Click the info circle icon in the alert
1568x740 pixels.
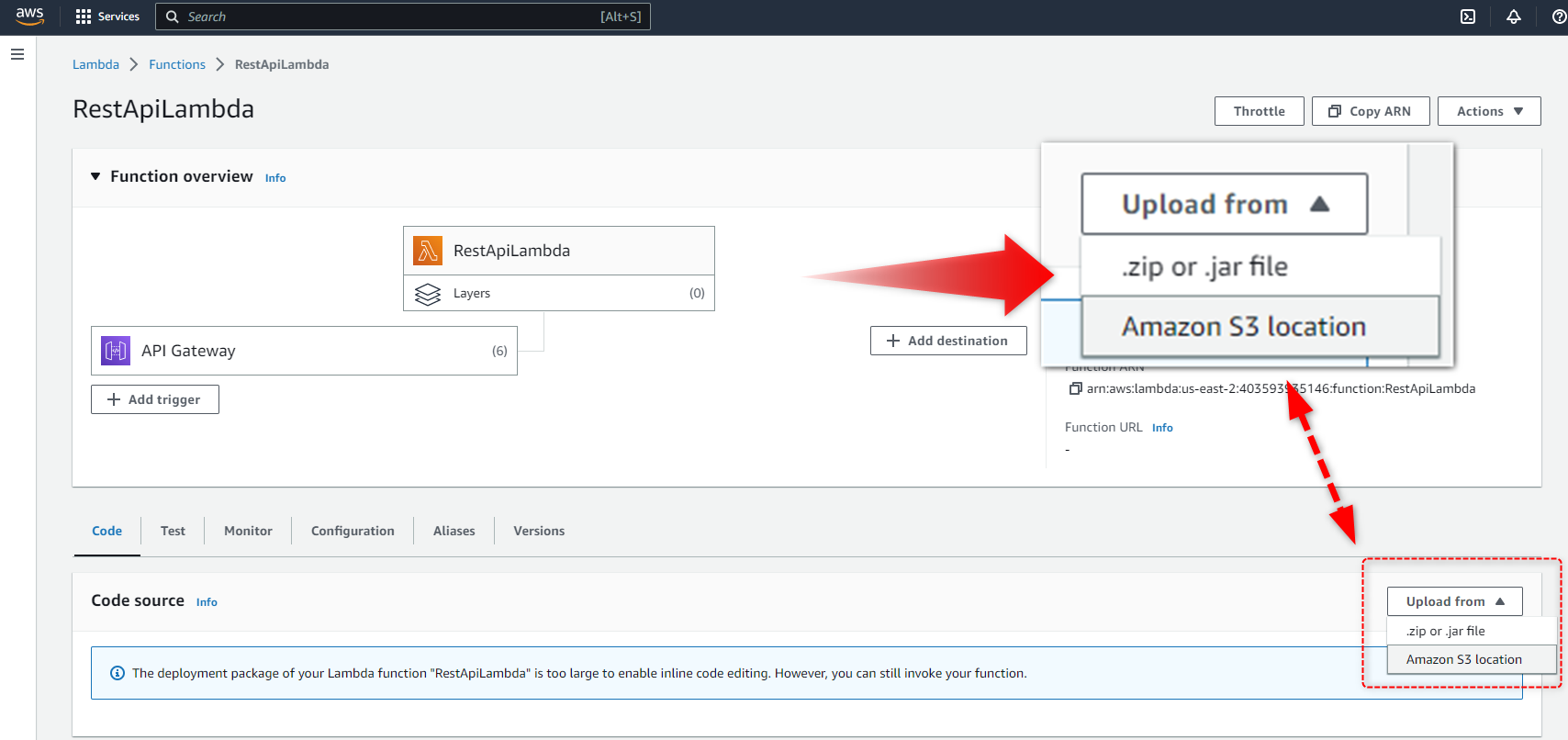tap(118, 673)
